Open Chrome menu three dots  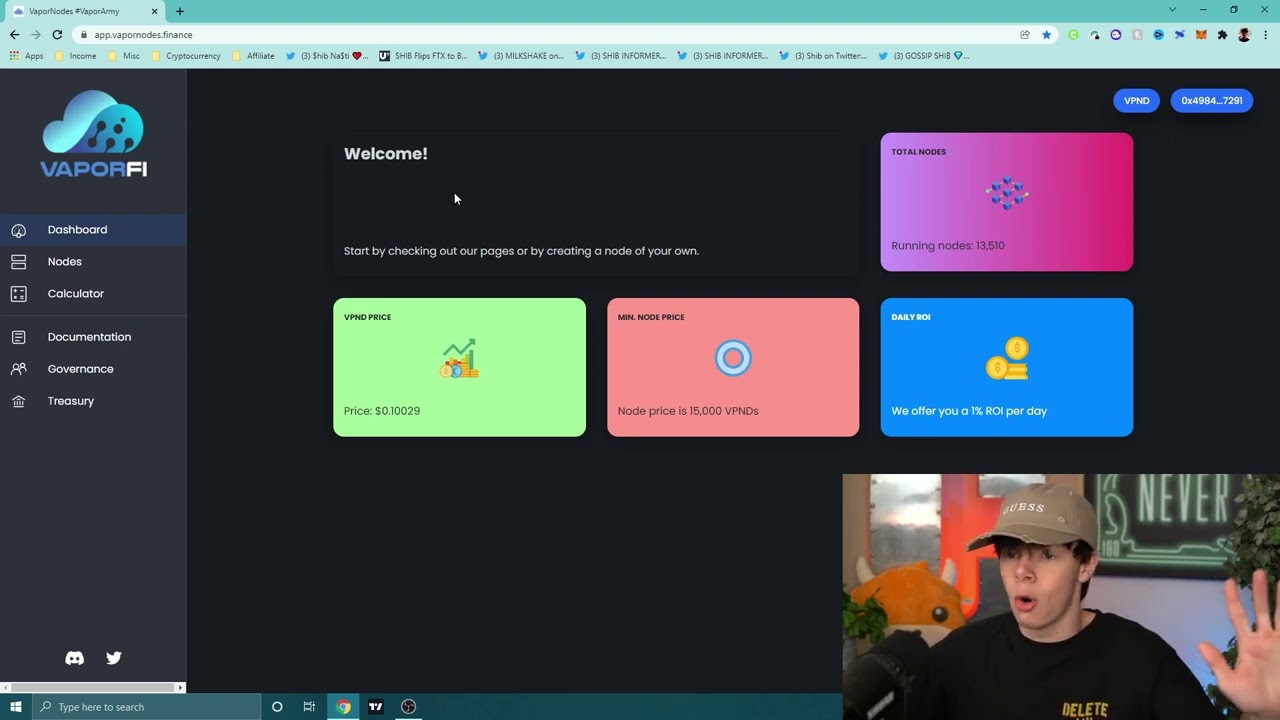coord(1266,35)
